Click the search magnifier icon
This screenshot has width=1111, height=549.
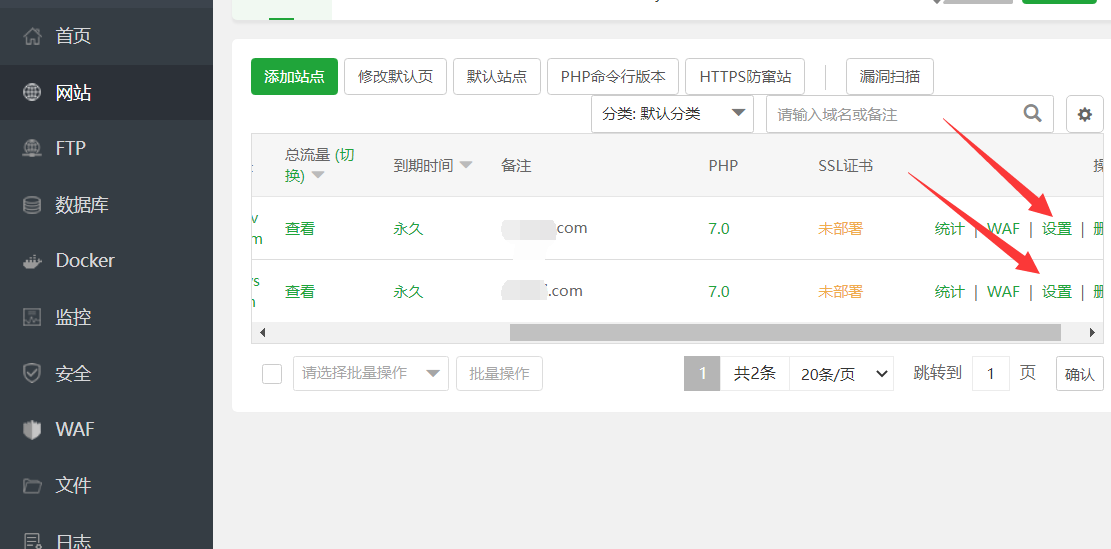1033,114
